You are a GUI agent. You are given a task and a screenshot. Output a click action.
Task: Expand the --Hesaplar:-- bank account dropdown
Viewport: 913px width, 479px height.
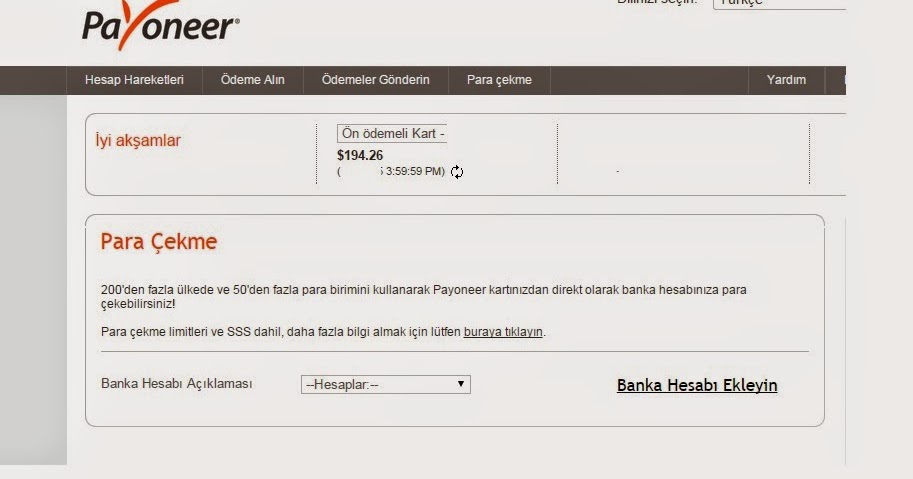pyautogui.click(x=385, y=385)
